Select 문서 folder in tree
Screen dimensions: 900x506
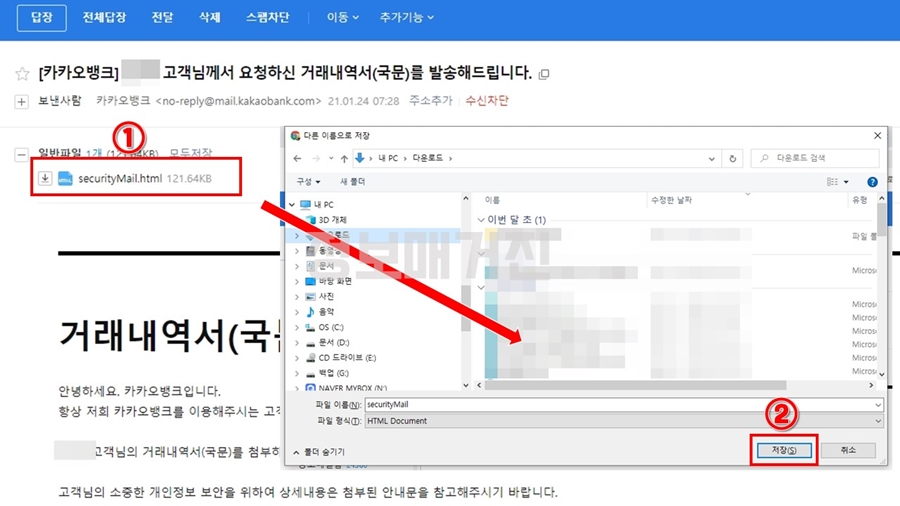tap(326, 266)
